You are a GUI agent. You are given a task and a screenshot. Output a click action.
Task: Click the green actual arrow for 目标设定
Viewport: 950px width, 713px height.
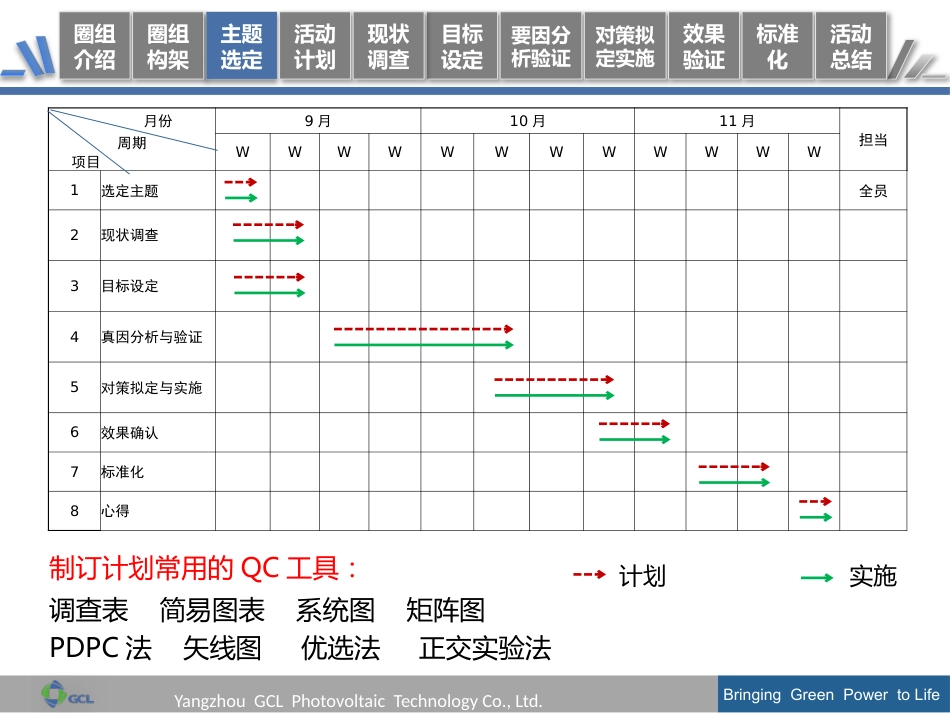(270, 293)
